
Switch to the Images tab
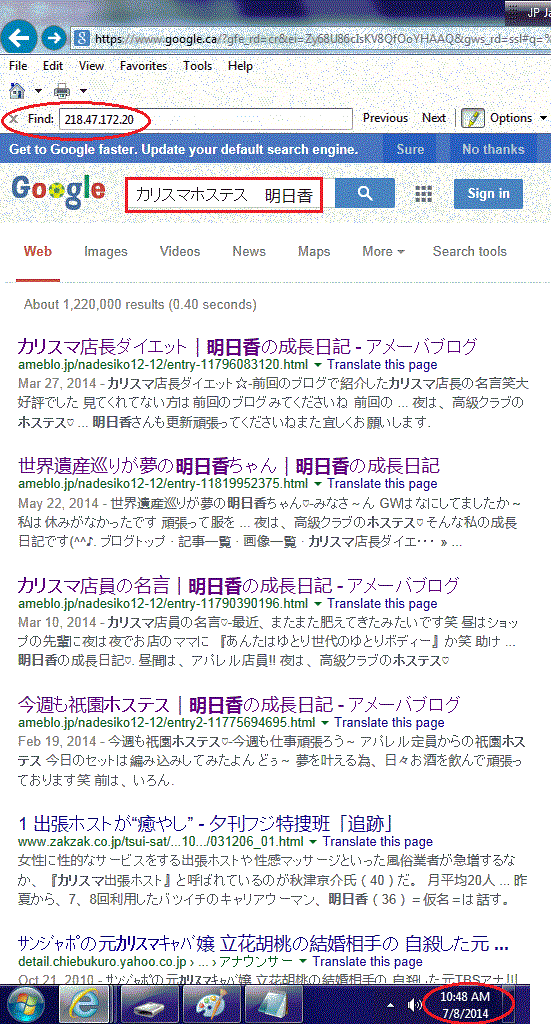tap(106, 251)
